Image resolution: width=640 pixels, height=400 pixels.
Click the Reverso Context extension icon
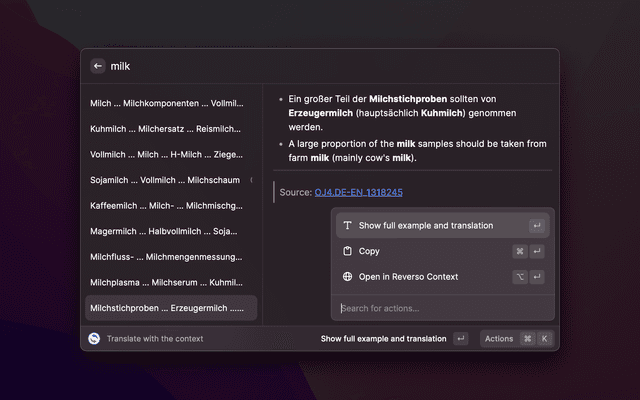pos(94,339)
